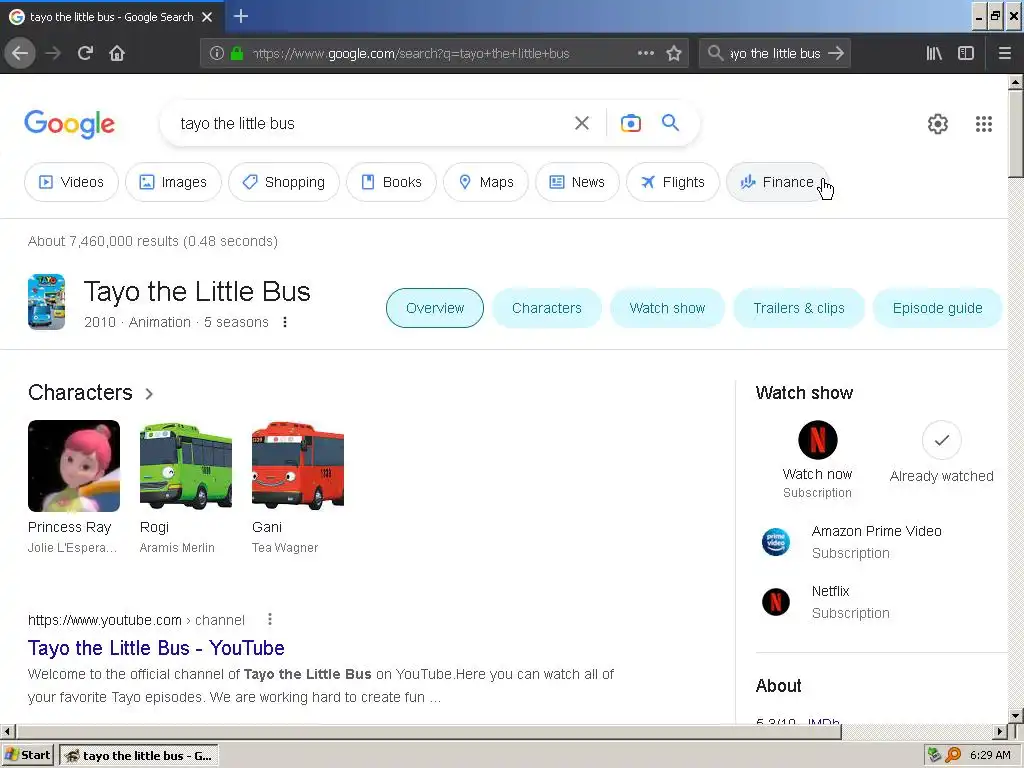Viewport: 1024px width, 768px height.
Task: Show site information via the info icon
Action: [217, 53]
